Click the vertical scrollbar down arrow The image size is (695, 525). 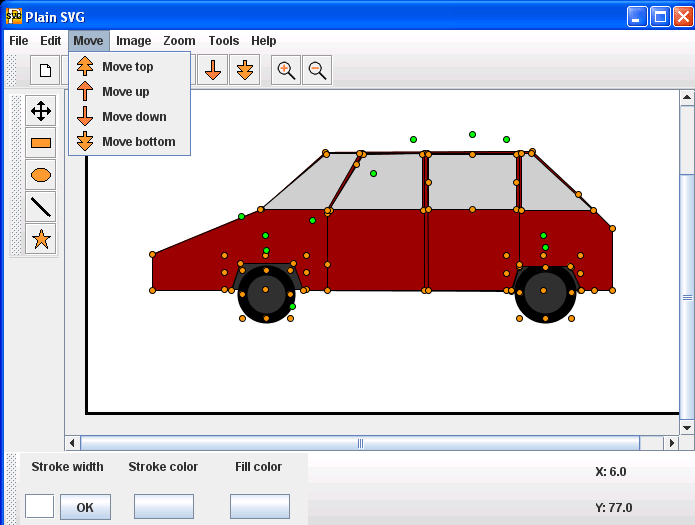[687, 427]
